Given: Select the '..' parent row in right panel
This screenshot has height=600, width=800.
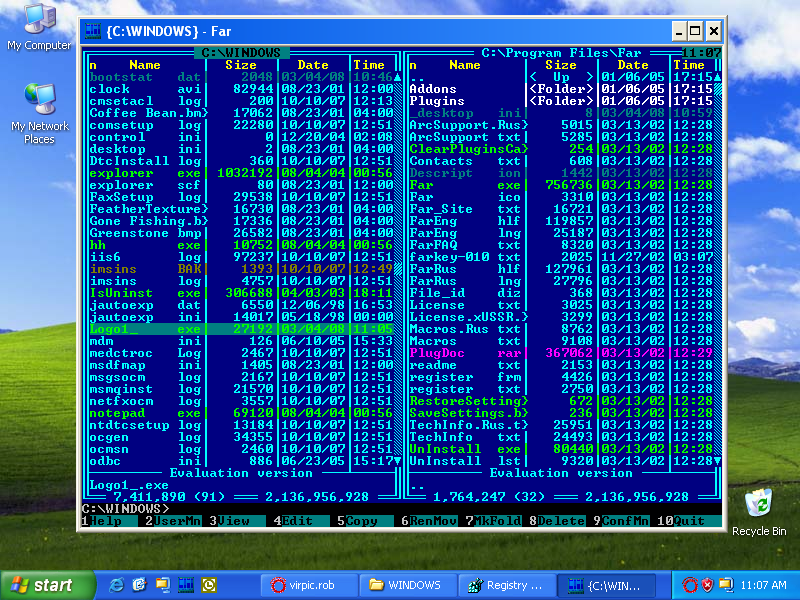Looking at the screenshot, I should (x=562, y=77).
